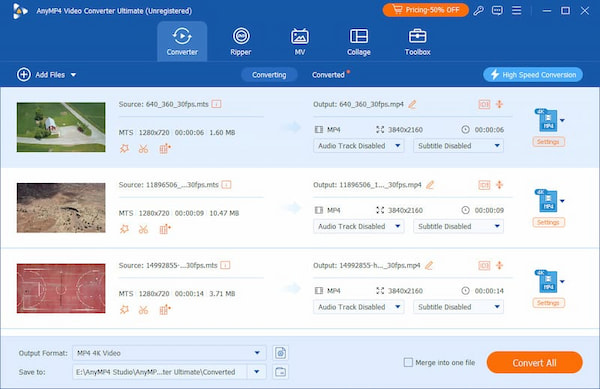Click the compress icon for 14992855 output

500,265
